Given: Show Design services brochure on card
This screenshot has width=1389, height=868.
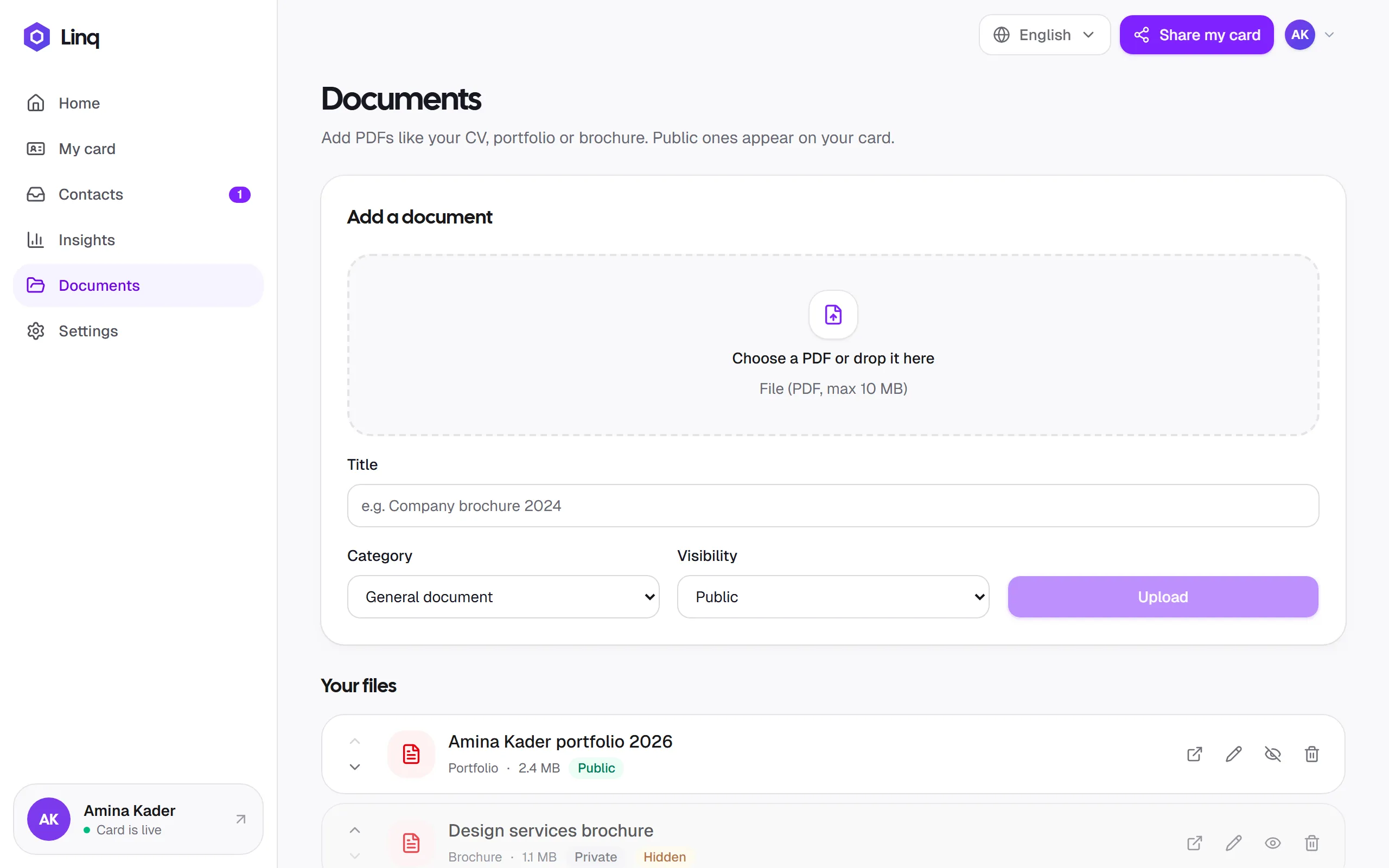Looking at the screenshot, I should coord(1272,843).
